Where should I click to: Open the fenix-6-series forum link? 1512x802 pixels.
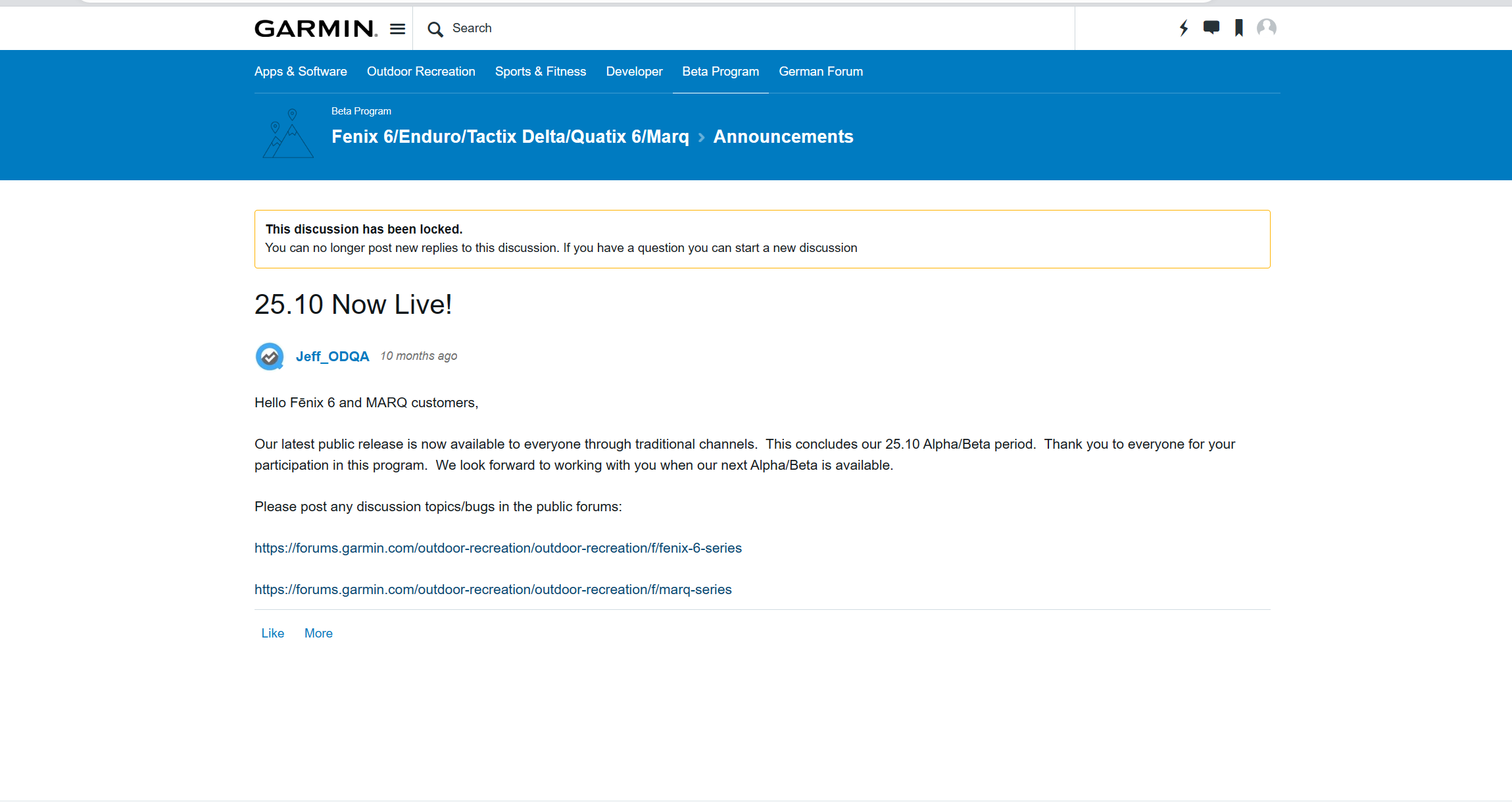pyautogui.click(x=498, y=548)
